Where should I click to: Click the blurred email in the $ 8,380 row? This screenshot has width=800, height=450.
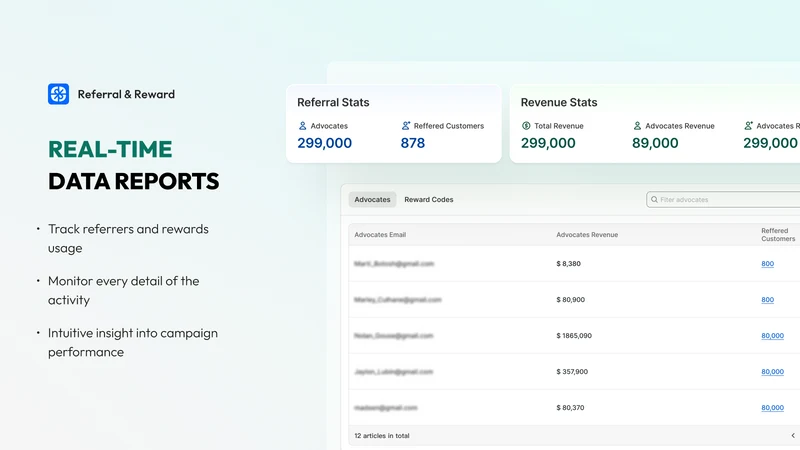click(x=394, y=264)
